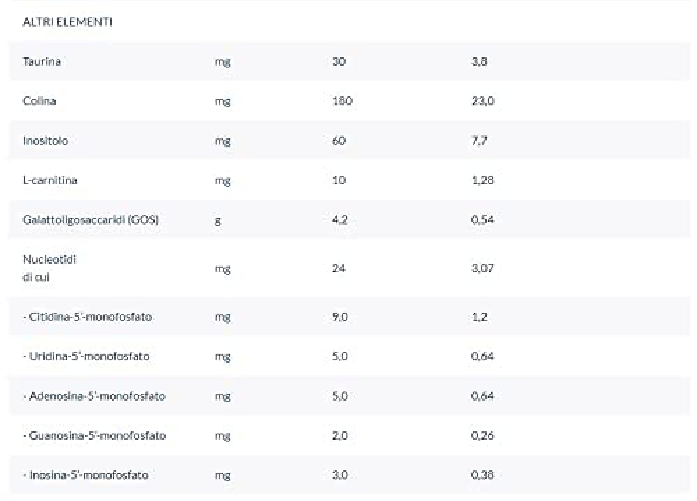Viewport: 697px width, 501px height.
Task: Click the ALTRI ELEMENTI section heading
Action: click(x=67, y=21)
